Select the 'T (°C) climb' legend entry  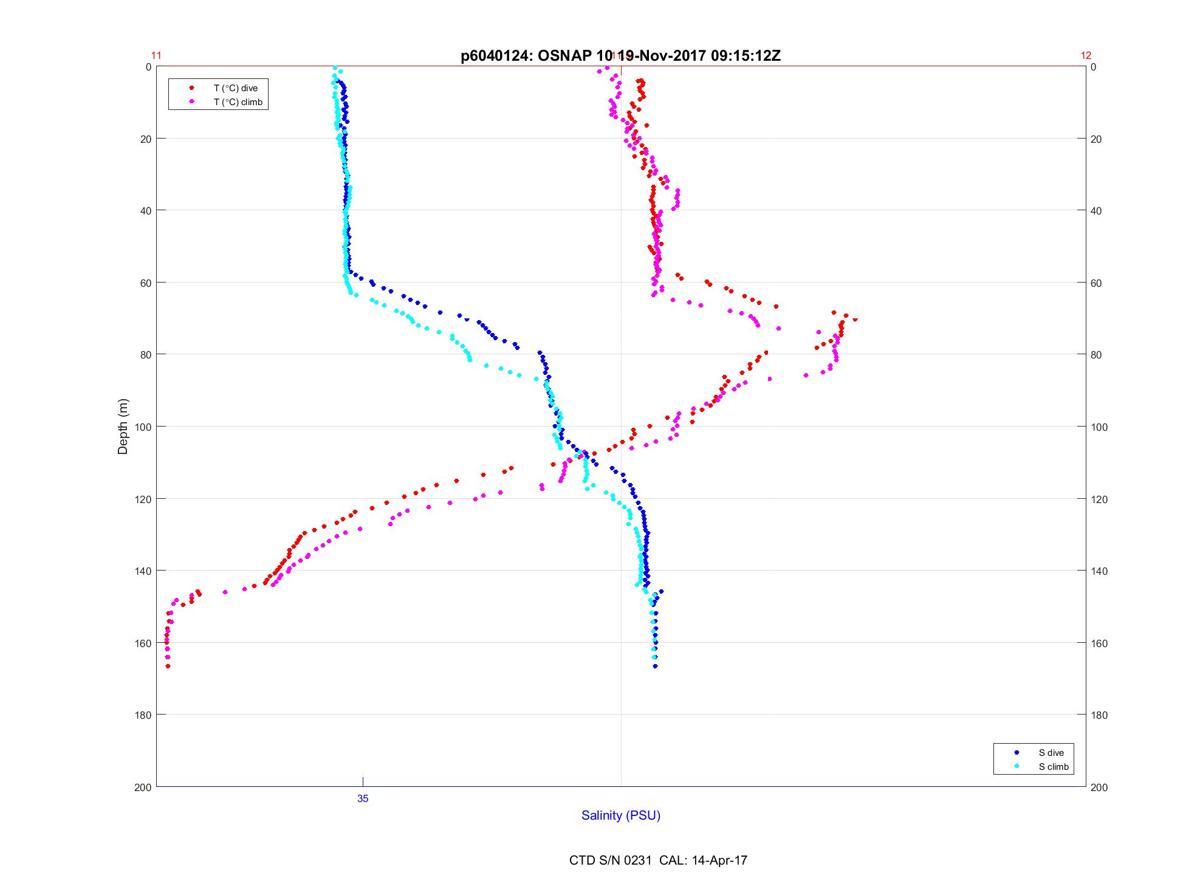point(238,102)
